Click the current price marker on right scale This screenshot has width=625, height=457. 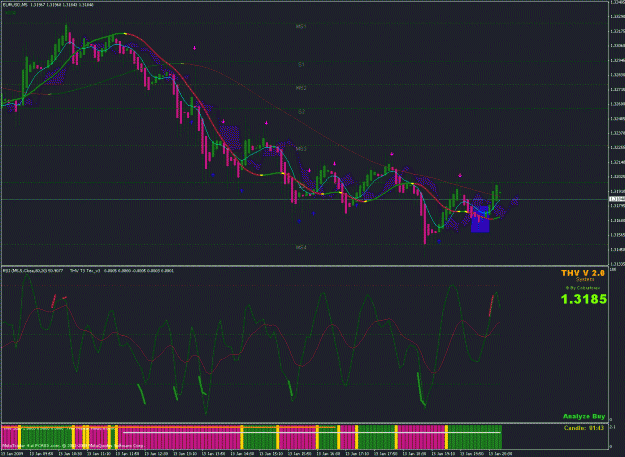[x=617, y=199]
